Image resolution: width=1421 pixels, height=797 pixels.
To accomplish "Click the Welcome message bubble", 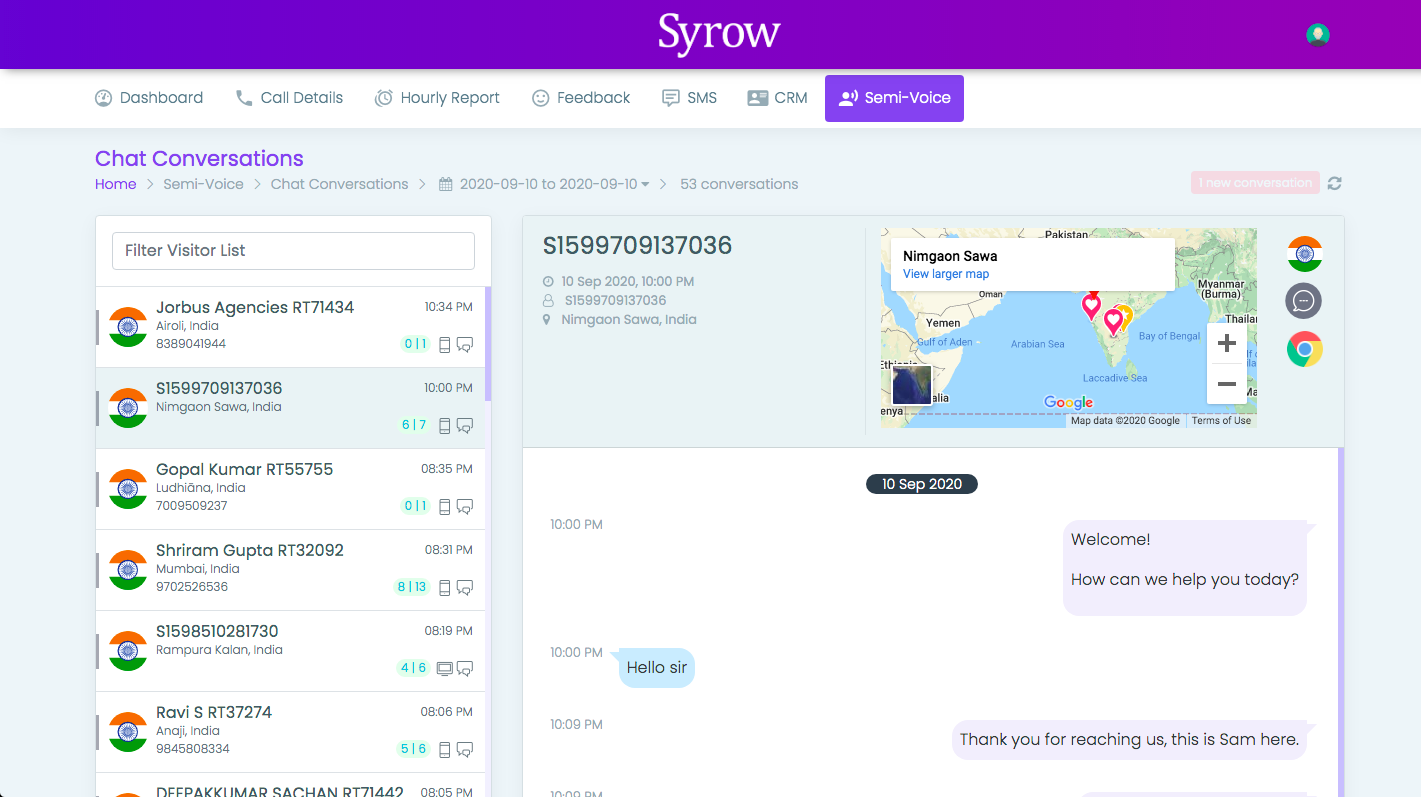I will [1185, 567].
